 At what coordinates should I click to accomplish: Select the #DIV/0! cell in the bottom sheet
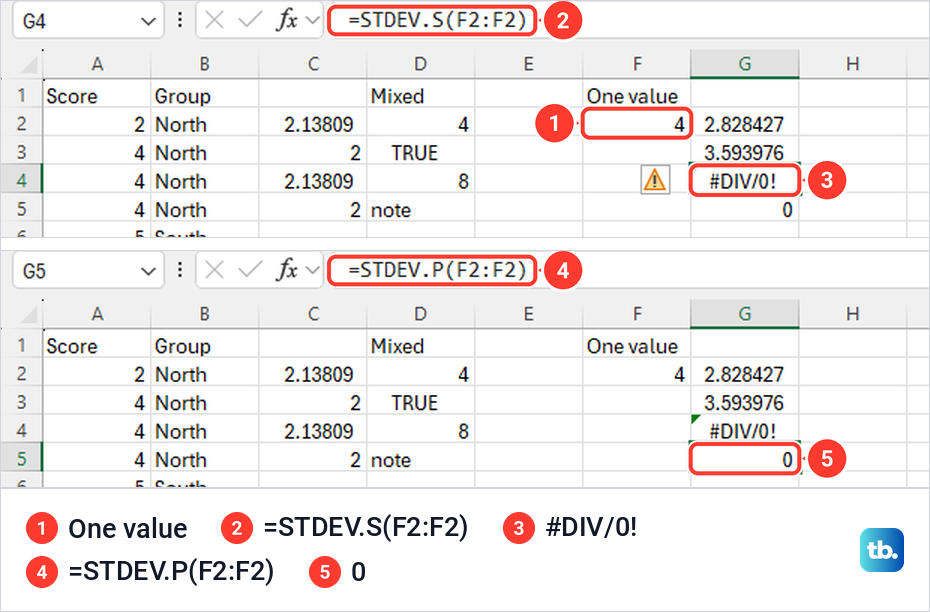coord(744,431)
